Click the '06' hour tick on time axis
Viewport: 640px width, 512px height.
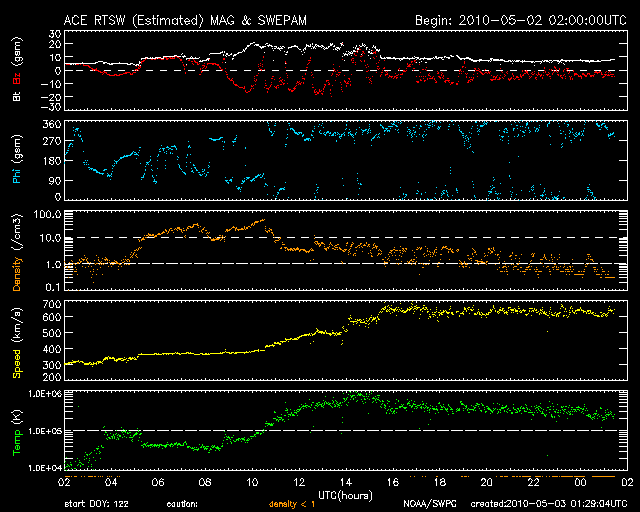pyautogui.click(x=158, y=483)
